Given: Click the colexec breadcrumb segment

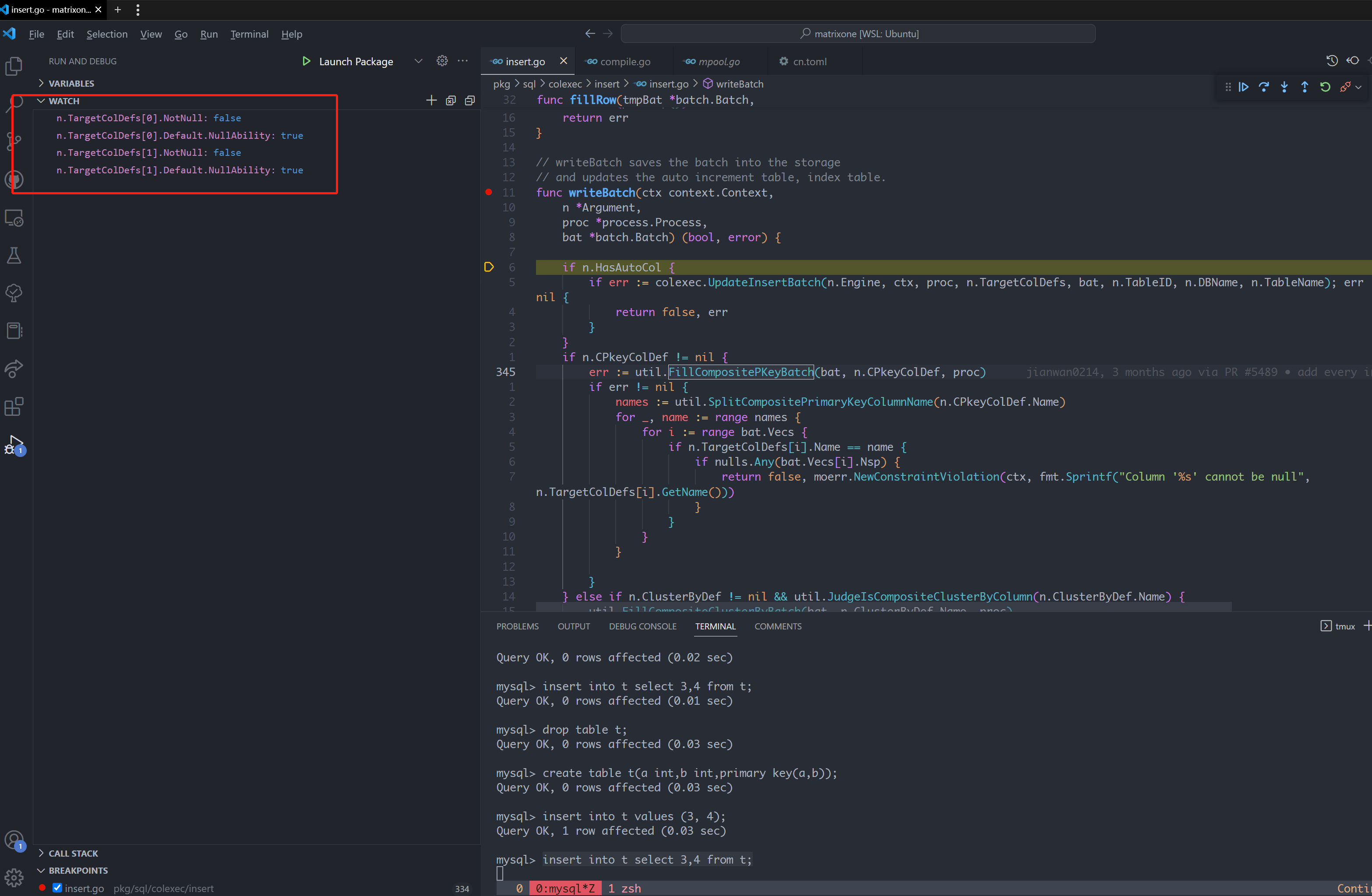Looking at the screenshot, I should (565, 84).
